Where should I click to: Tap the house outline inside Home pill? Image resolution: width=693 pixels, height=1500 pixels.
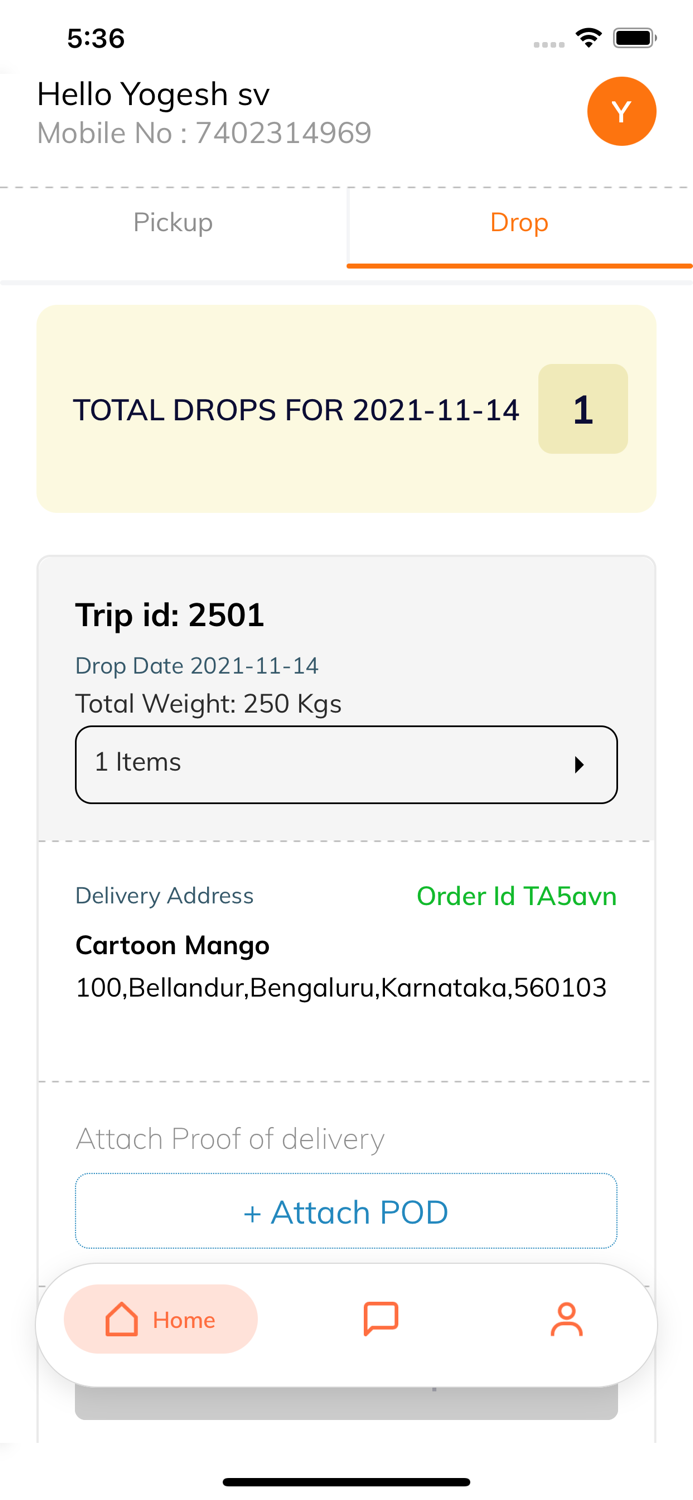(121, 1319)
